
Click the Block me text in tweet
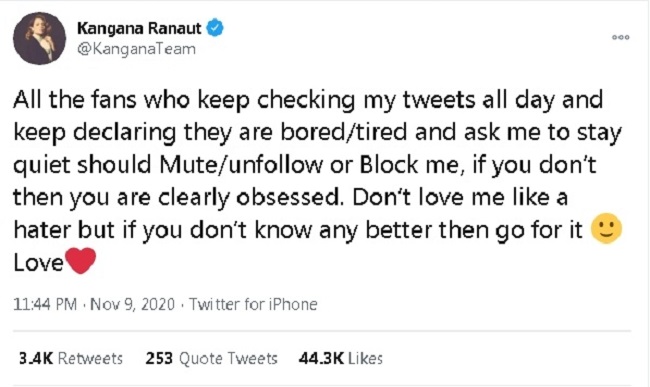tap(410, 164)
